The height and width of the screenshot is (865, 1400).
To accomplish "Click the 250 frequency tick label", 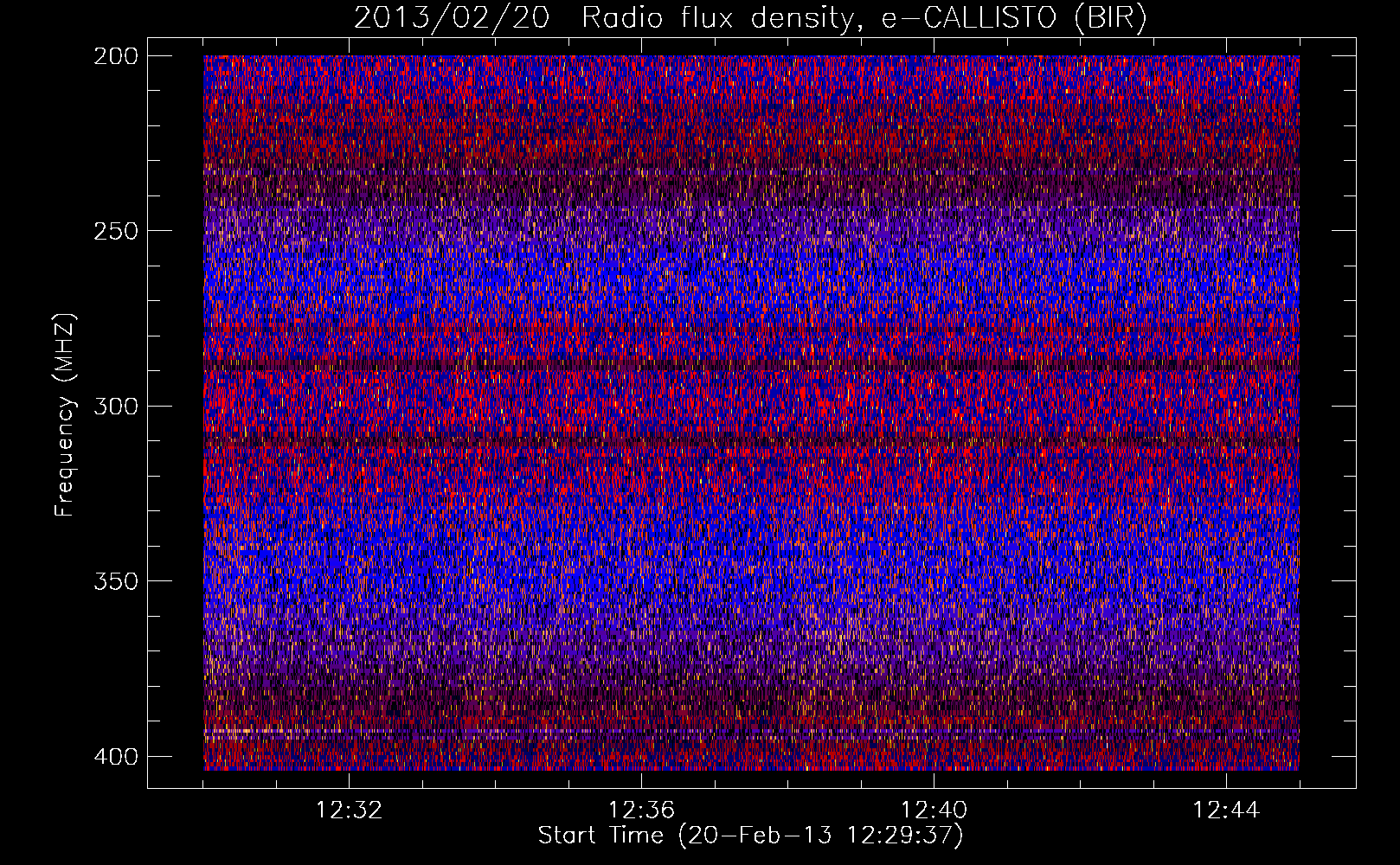I will click(x=115, y=231).
